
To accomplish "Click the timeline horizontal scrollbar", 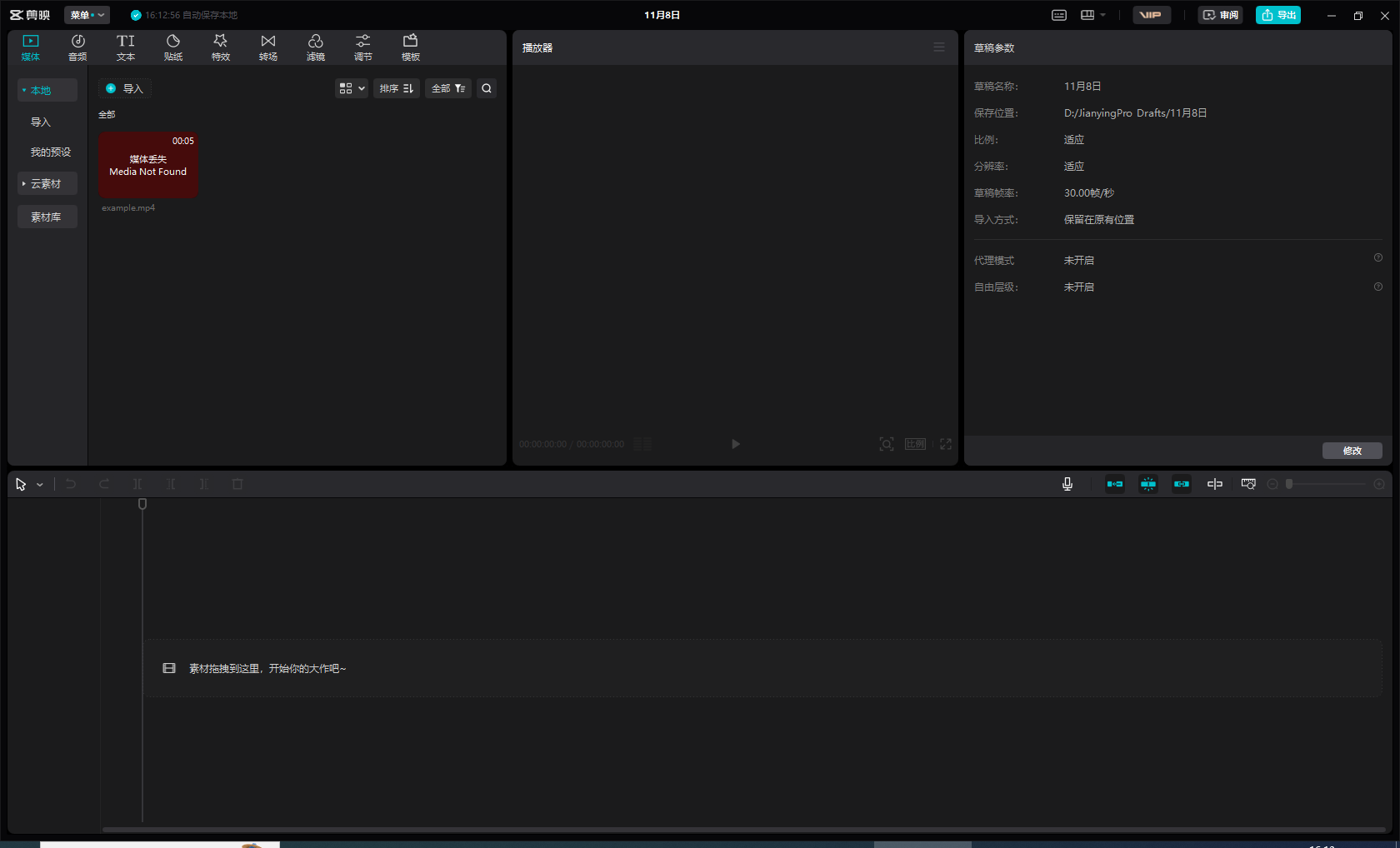I will pyautogui.click(x=743, y=830).
